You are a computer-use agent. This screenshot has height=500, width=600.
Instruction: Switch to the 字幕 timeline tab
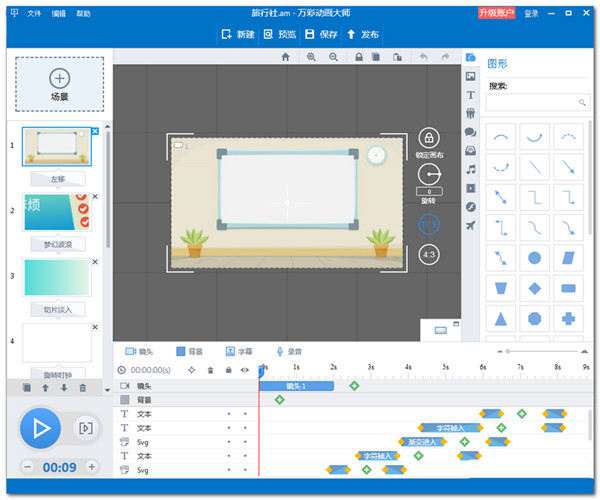coord(238,352)
